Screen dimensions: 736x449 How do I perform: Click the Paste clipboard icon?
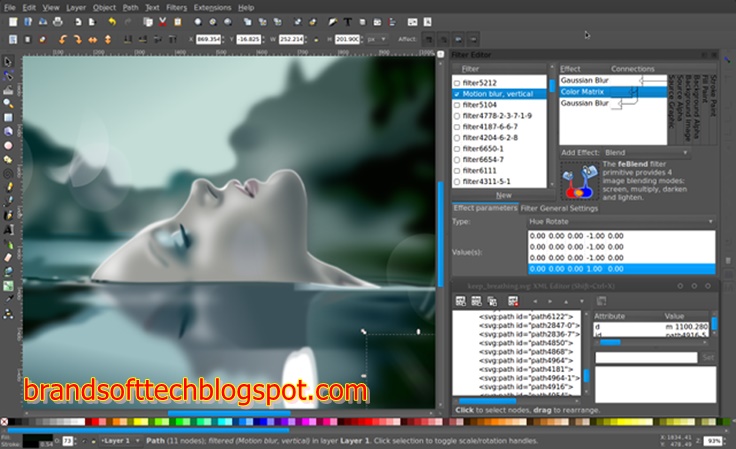tap(177, 22)
